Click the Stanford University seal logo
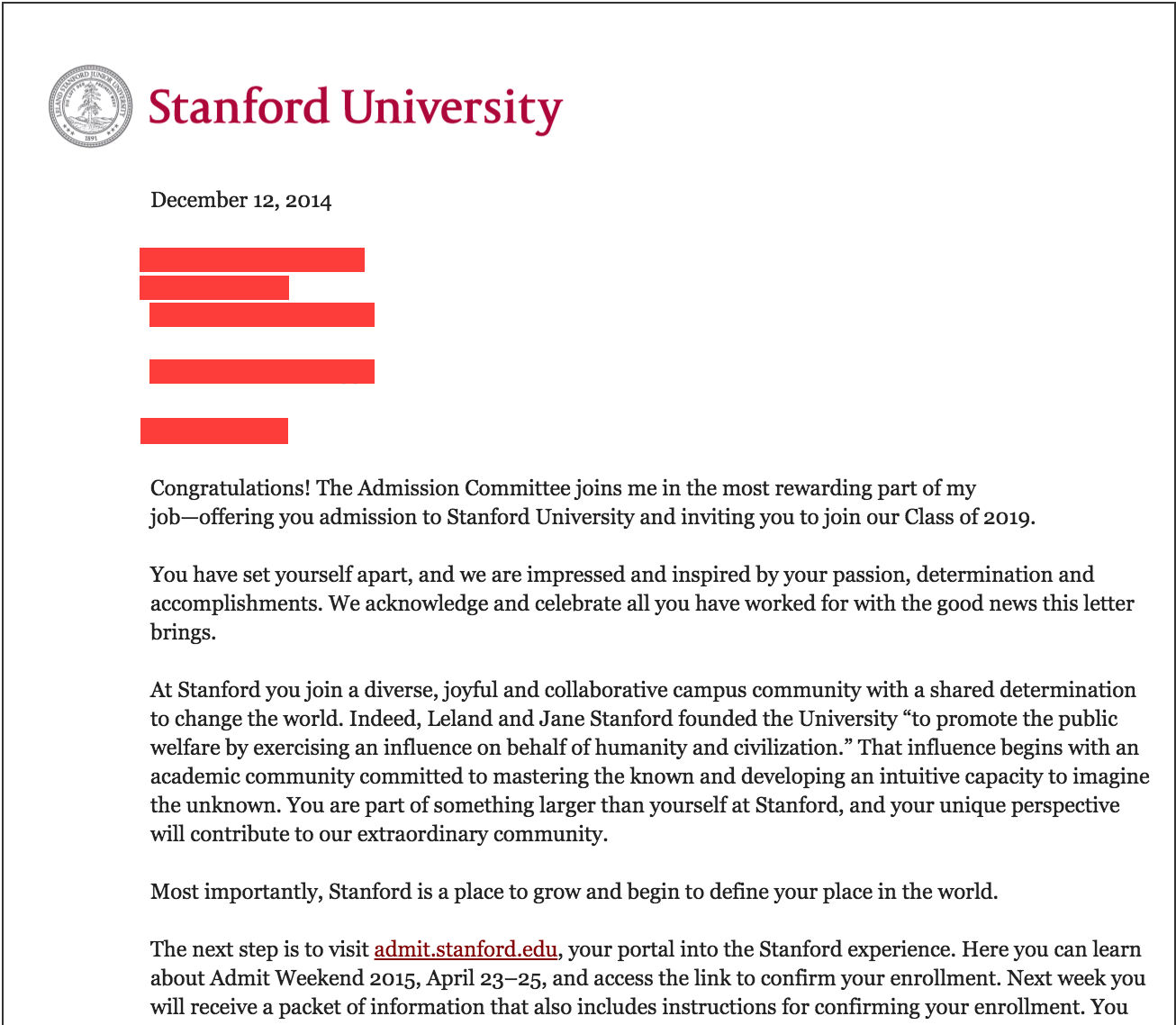 click(92, 106)
